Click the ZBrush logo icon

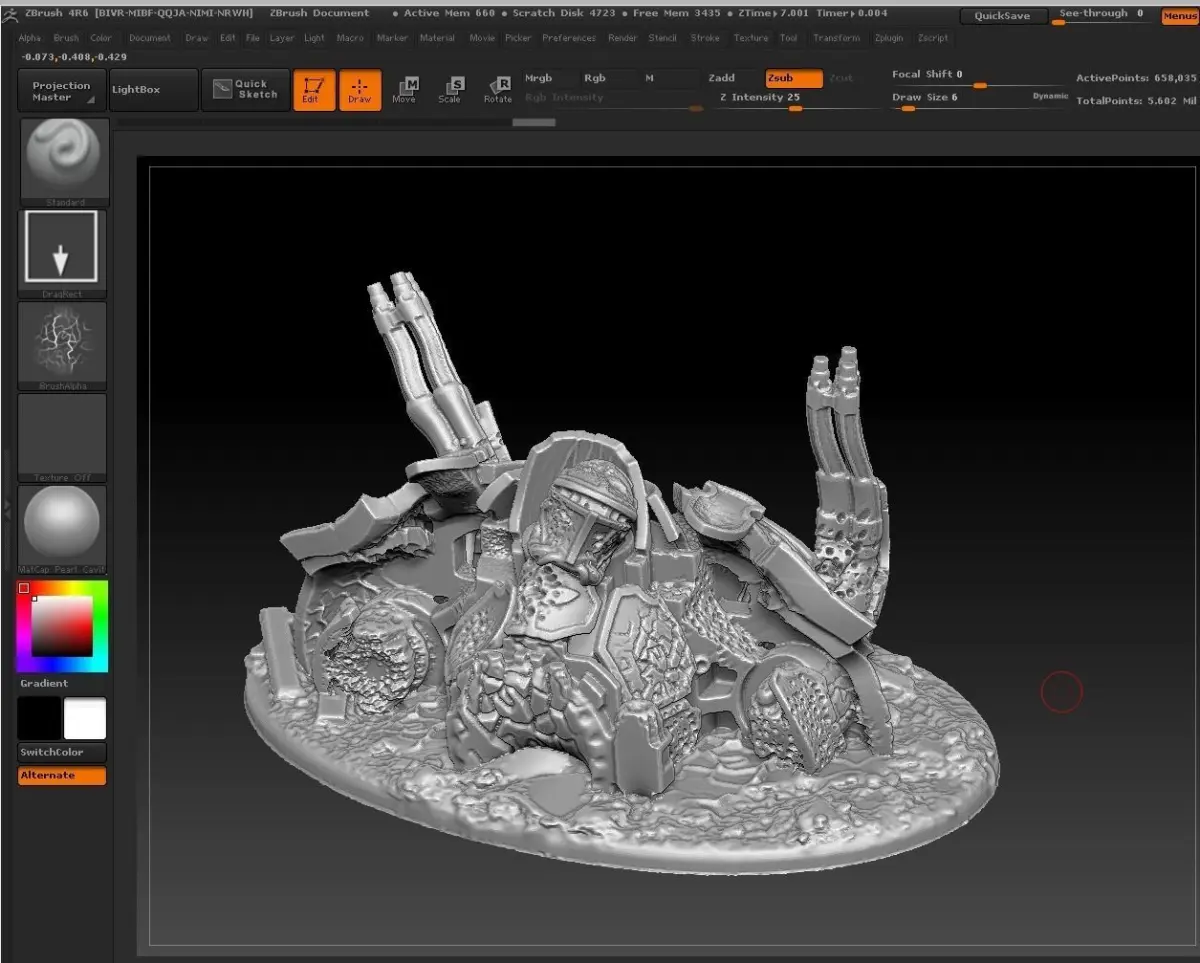(8, 13)
